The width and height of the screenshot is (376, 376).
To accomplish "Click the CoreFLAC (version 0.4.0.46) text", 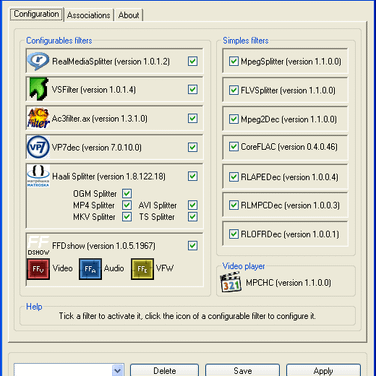I will [x=289, y=147].
